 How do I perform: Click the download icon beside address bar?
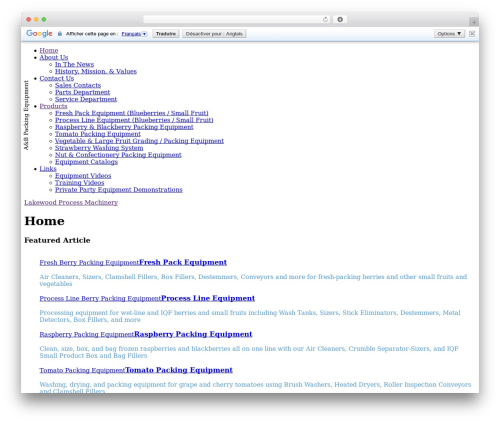[x=340, y=19]
